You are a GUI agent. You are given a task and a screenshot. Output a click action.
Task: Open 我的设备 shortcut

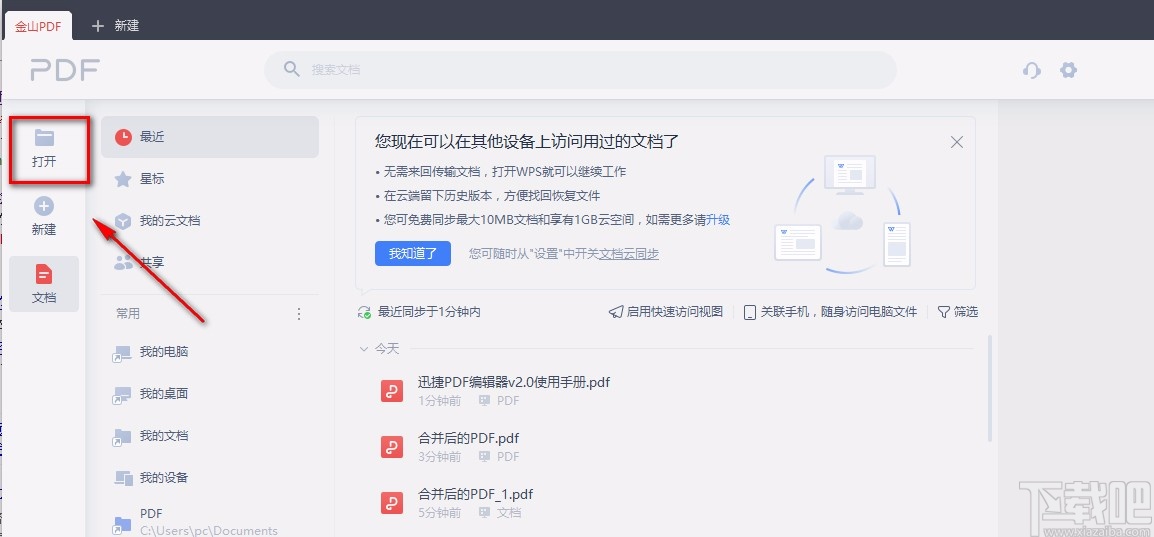click(x=210, y=478)
